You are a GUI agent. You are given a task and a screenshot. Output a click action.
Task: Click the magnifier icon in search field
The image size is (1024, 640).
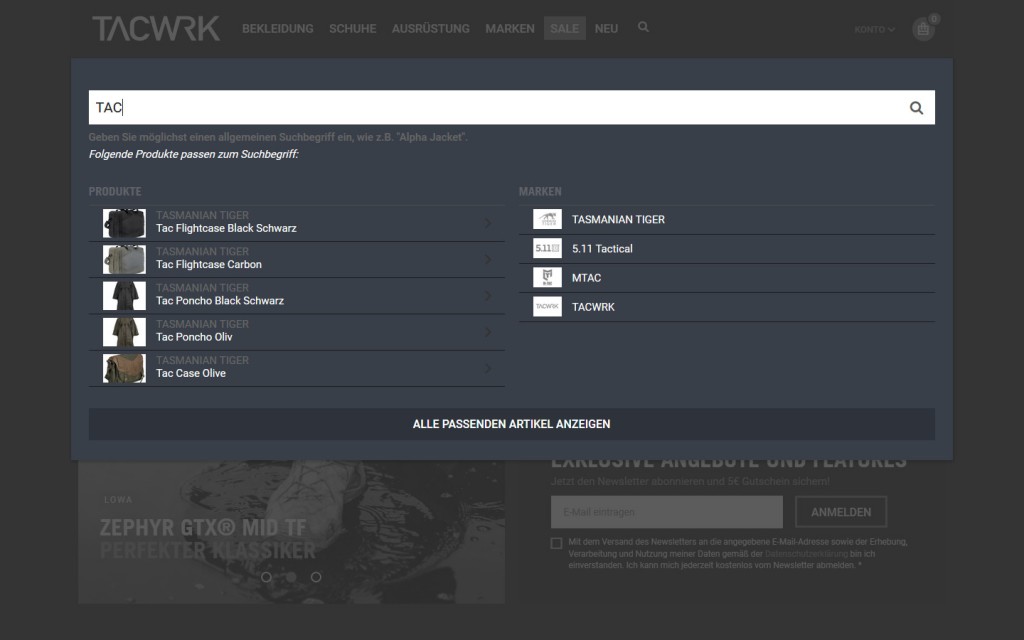click(x=915, y=108)
